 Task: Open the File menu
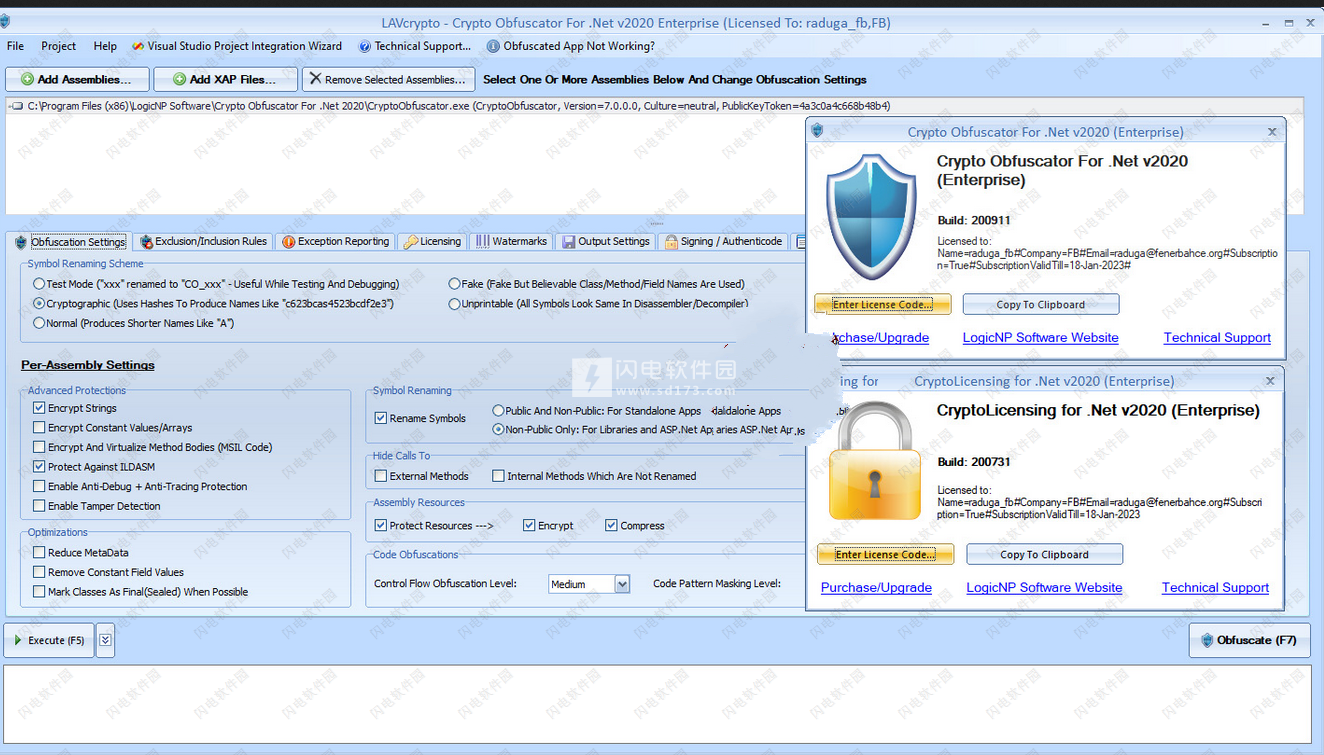click(x=15, y=46)
